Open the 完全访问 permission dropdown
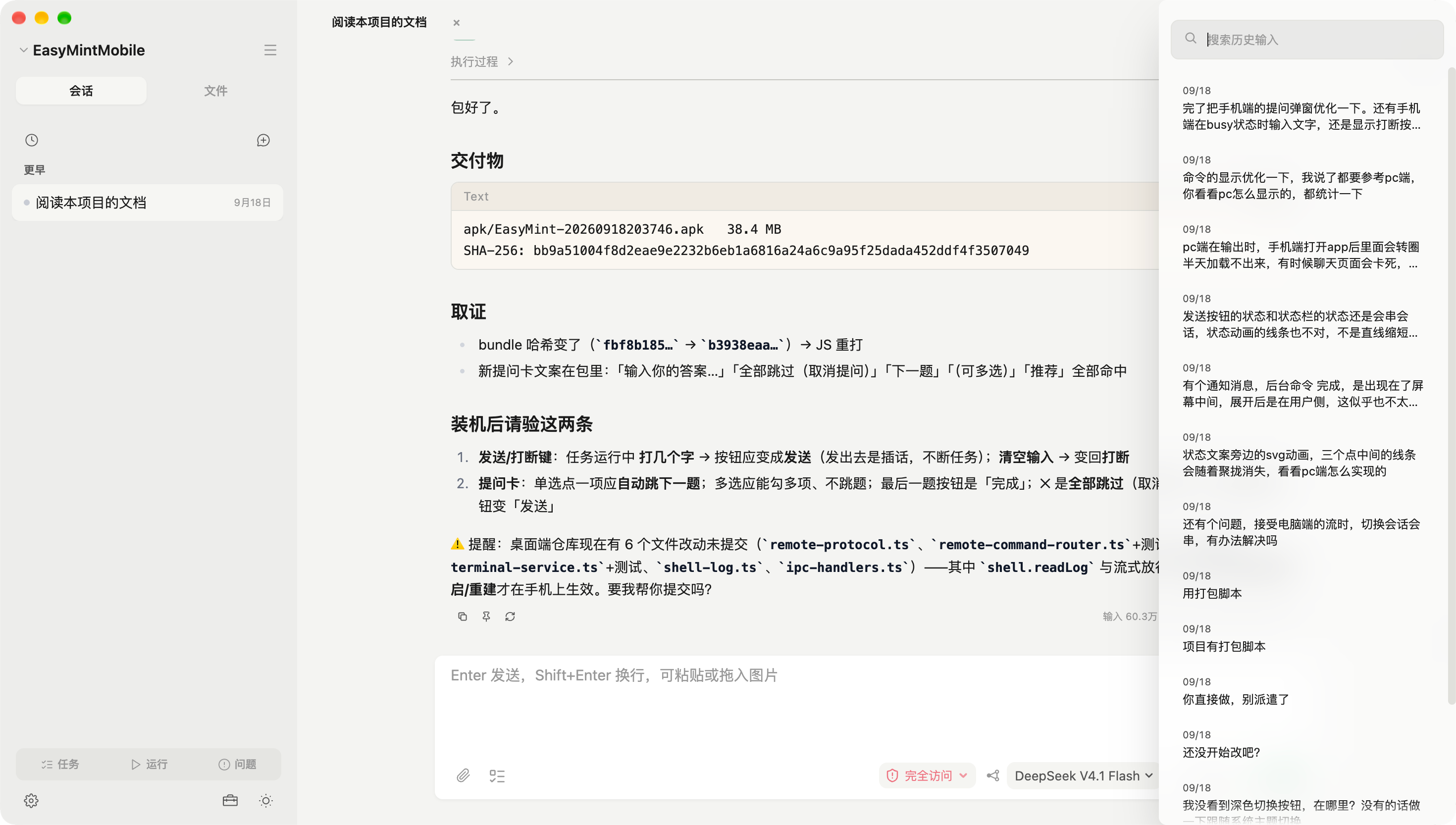Viewport: 1456px width, 825px height. tap(927, 775)
